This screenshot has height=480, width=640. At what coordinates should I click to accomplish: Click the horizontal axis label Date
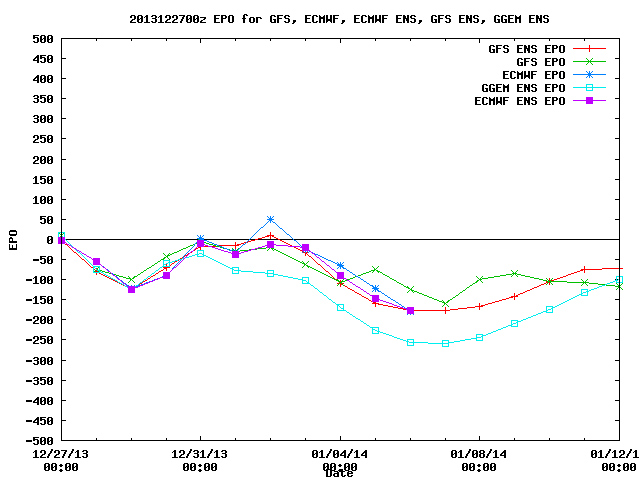point(339,473)
